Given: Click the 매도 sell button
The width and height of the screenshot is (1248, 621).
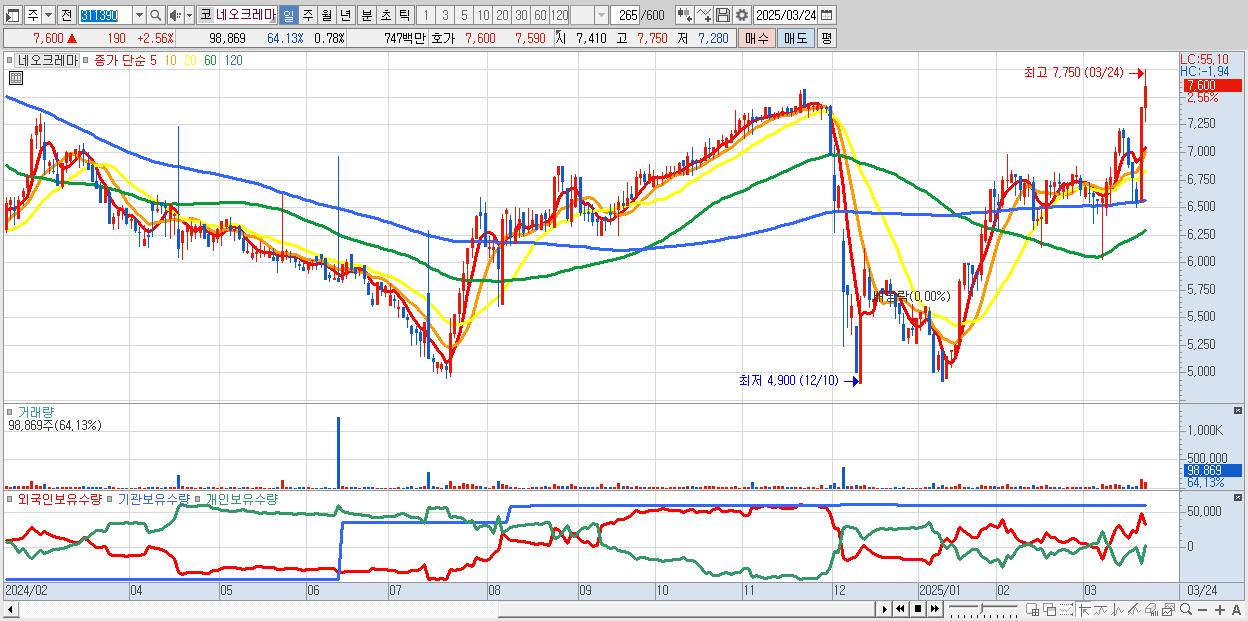Looking at the screenshot, I should click(x=795, y=38).
